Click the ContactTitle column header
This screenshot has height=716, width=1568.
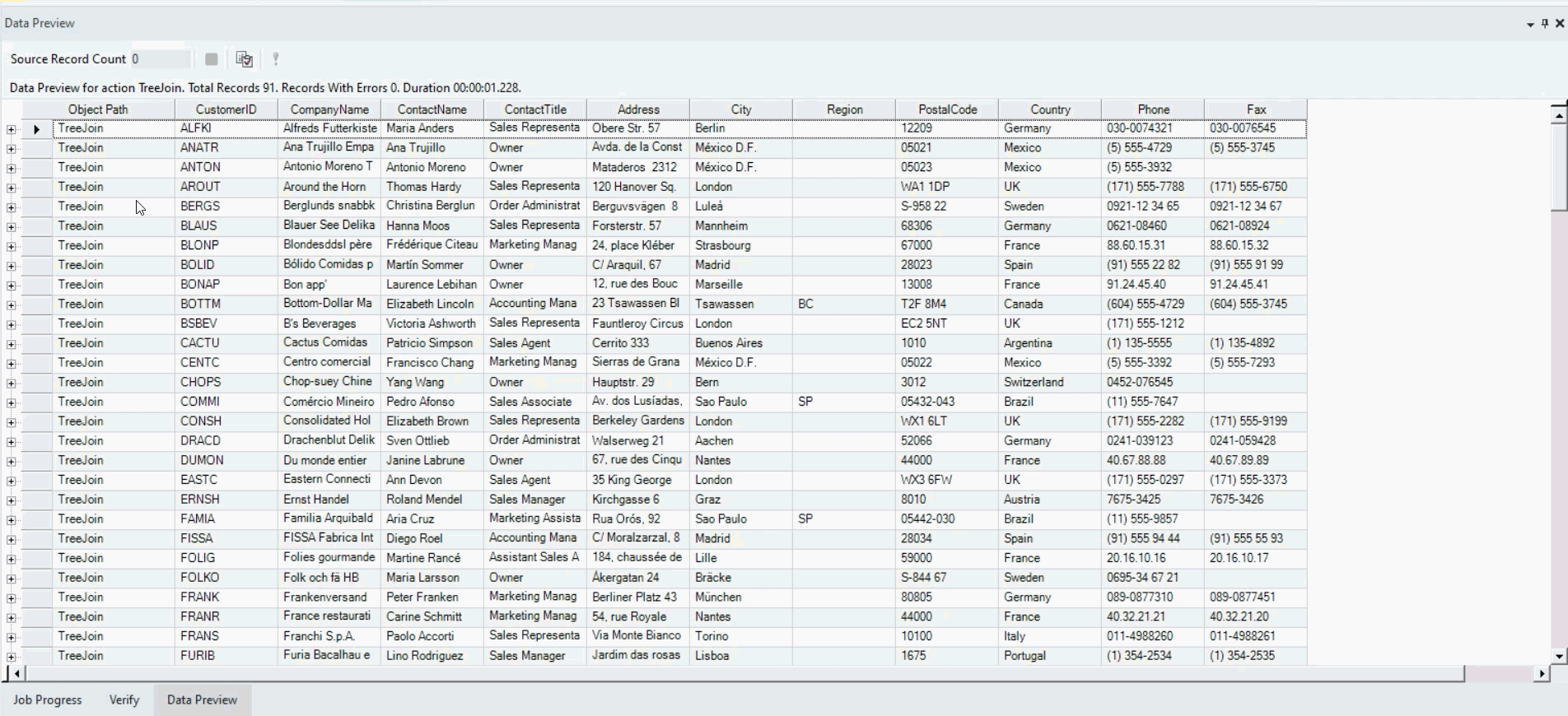[x=535, y=109]
